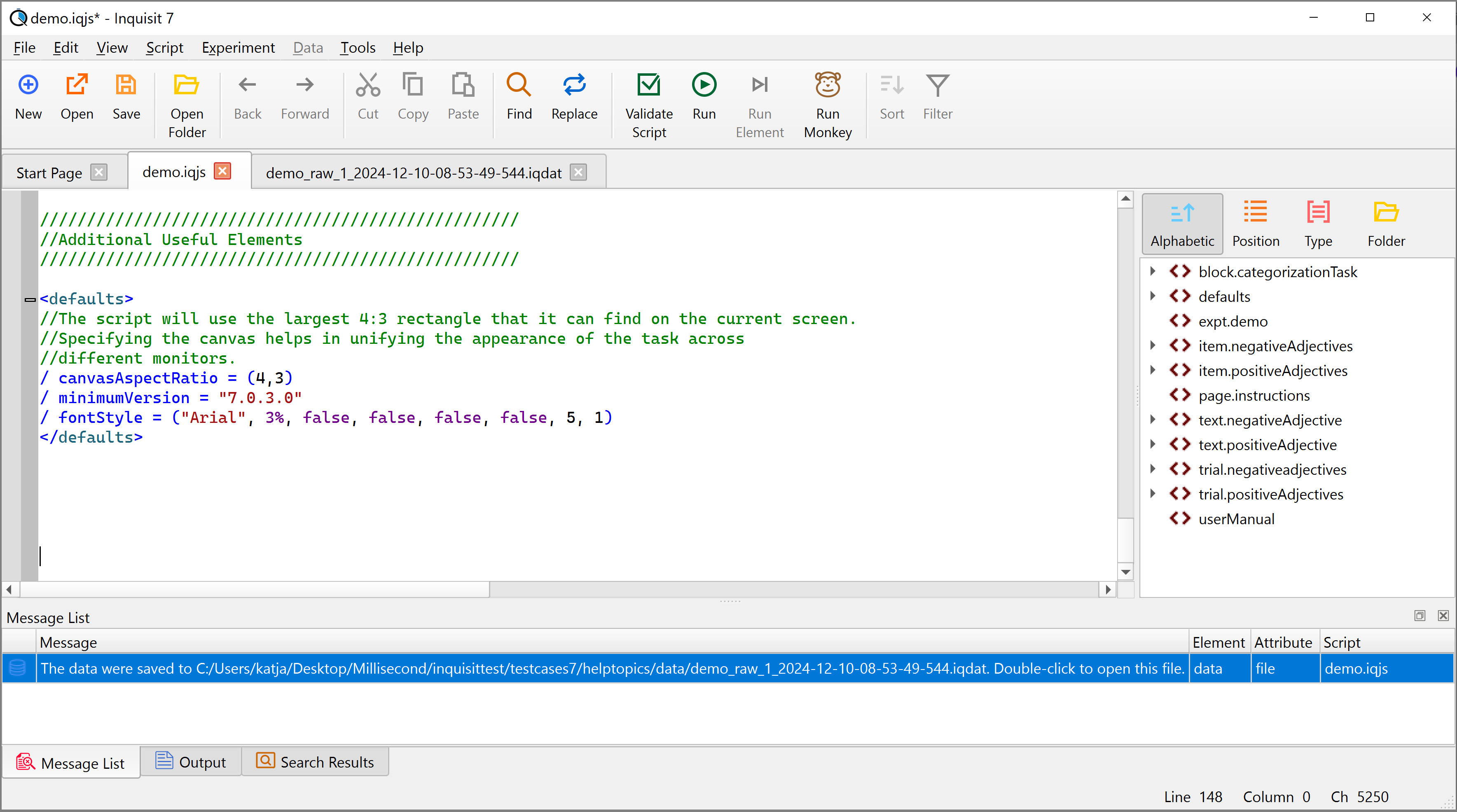Switch to Start Page tab

point(49,173)
